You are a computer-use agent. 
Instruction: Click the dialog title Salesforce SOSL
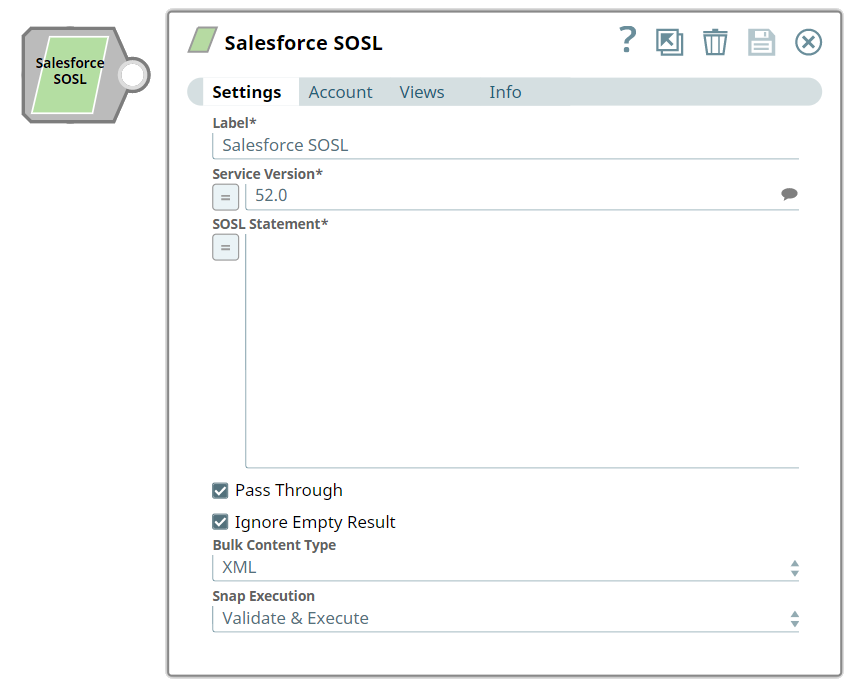[303, 42]
